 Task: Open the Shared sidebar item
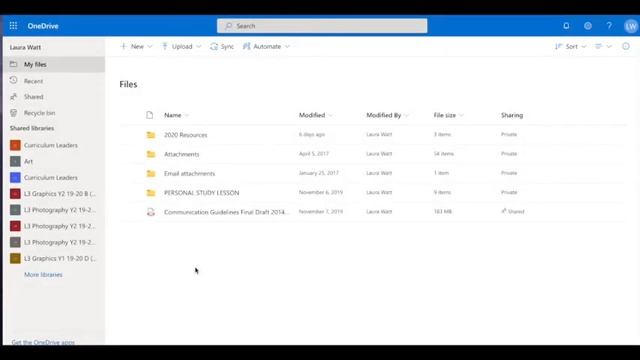point(54,97)
